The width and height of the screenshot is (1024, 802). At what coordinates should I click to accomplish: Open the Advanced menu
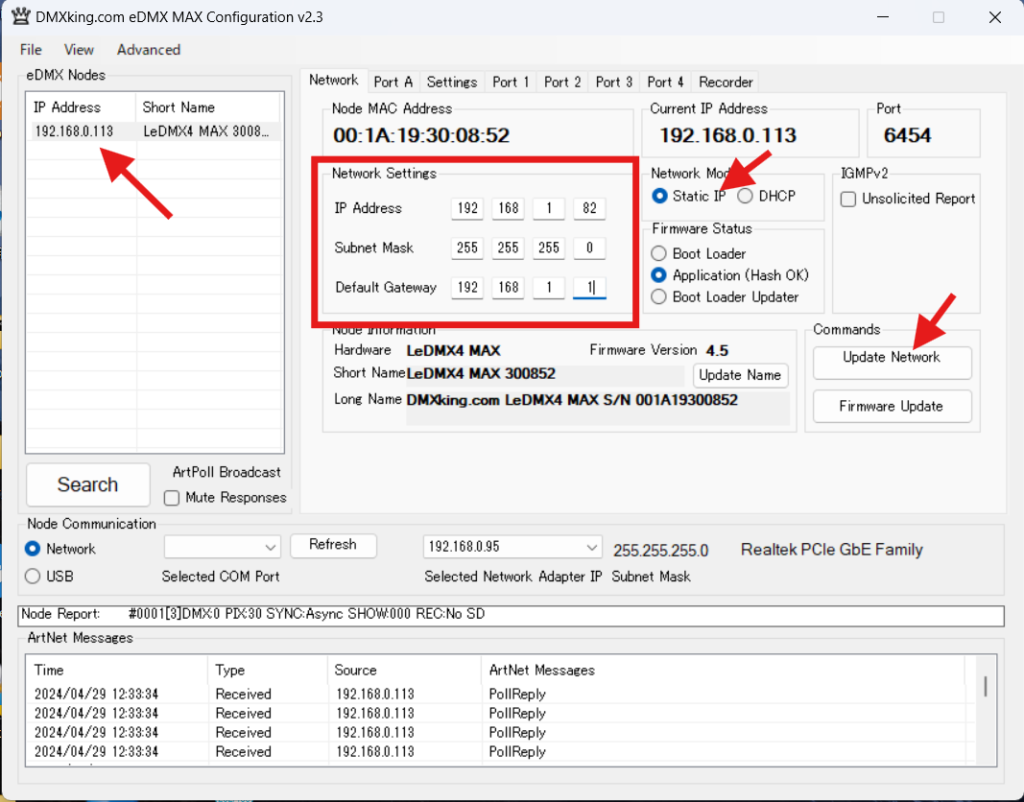pos(148,50)
